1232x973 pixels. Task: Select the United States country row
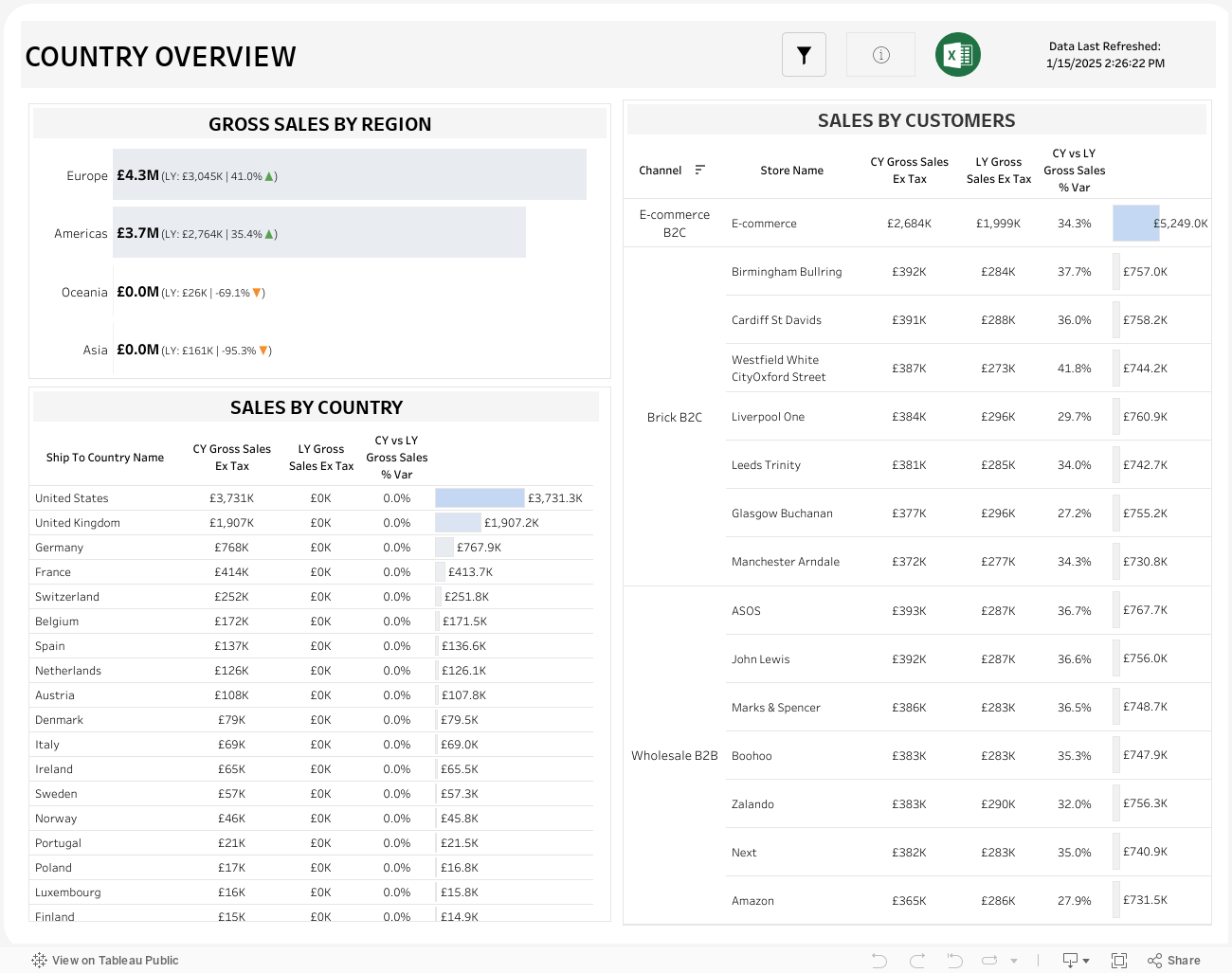pyautogui.click(x=312, y=497)
